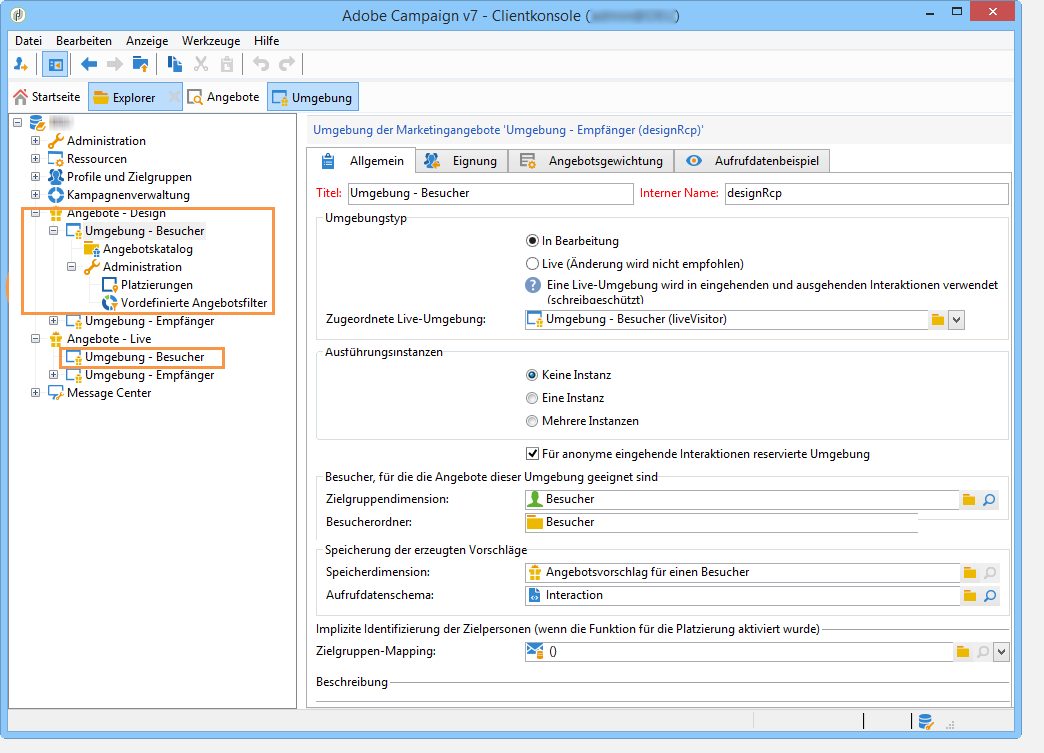Select Kampagnenverwaltung in the tree
Image resolution: width=1044 pixels, height=753 pixels.
[128, 194]
